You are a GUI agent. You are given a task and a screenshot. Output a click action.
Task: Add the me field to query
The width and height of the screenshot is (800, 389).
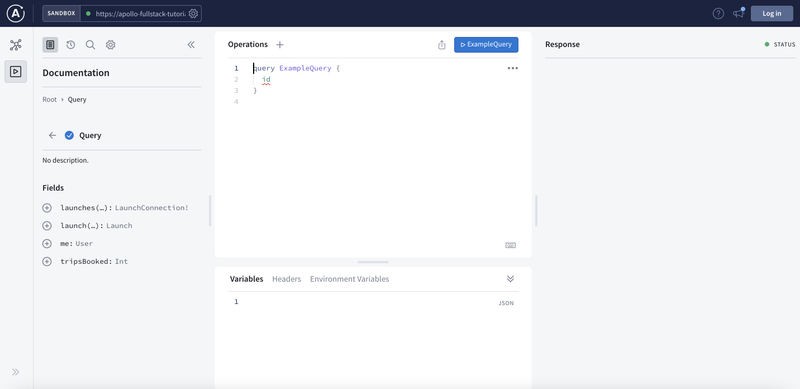[x=47, y=244]
